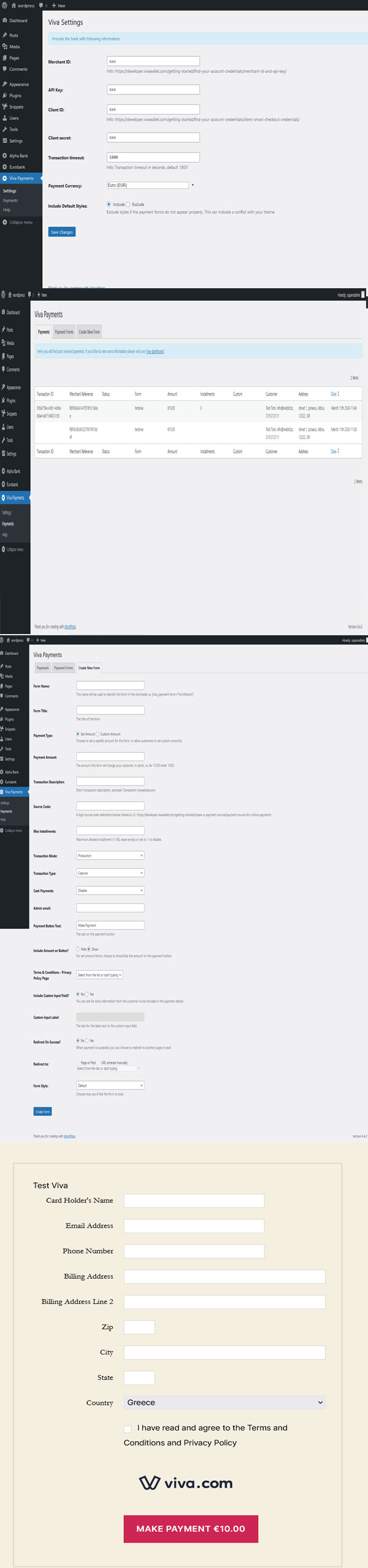Open Help submenu in the Viva Settings screen sidebar
Viewport: 368px width, 1568px height.
7,210
